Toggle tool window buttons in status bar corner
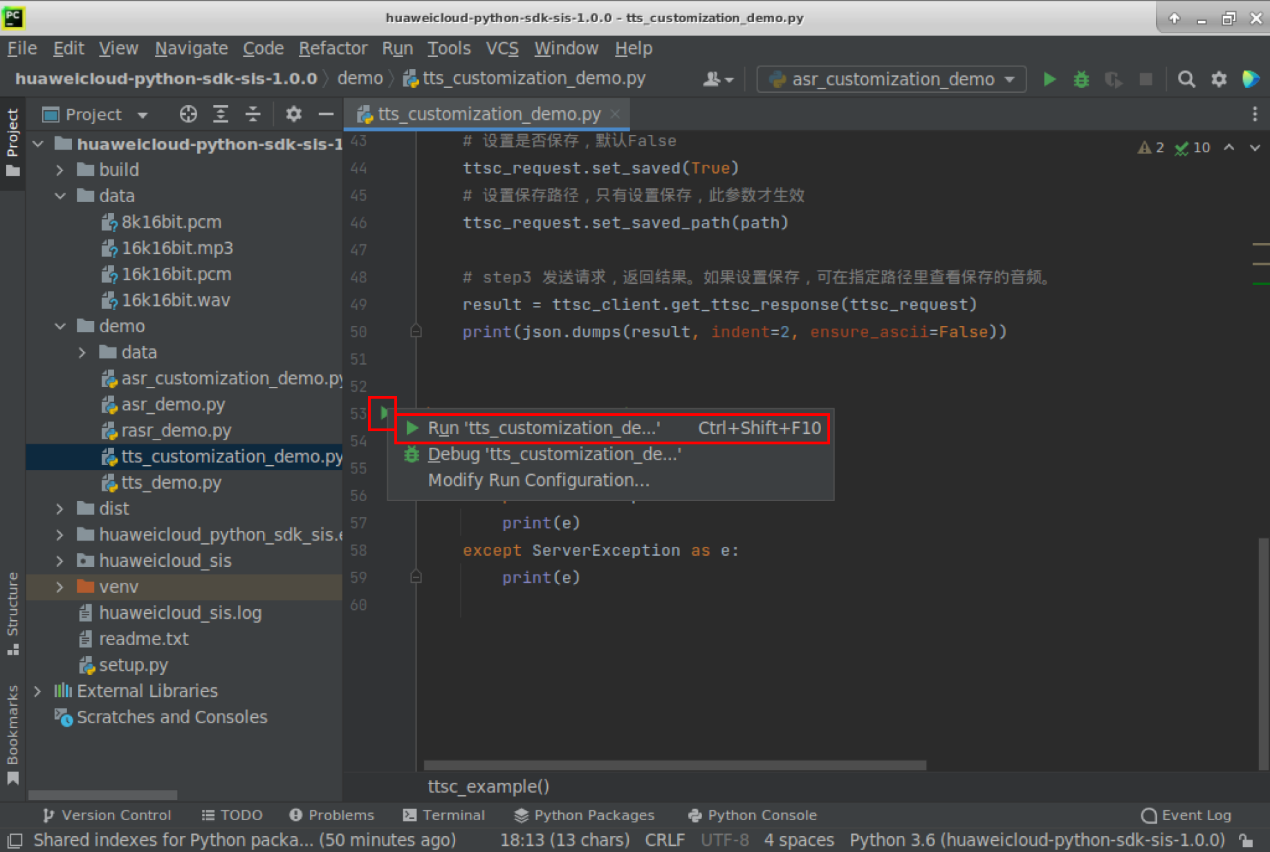 tap(13, 840)
